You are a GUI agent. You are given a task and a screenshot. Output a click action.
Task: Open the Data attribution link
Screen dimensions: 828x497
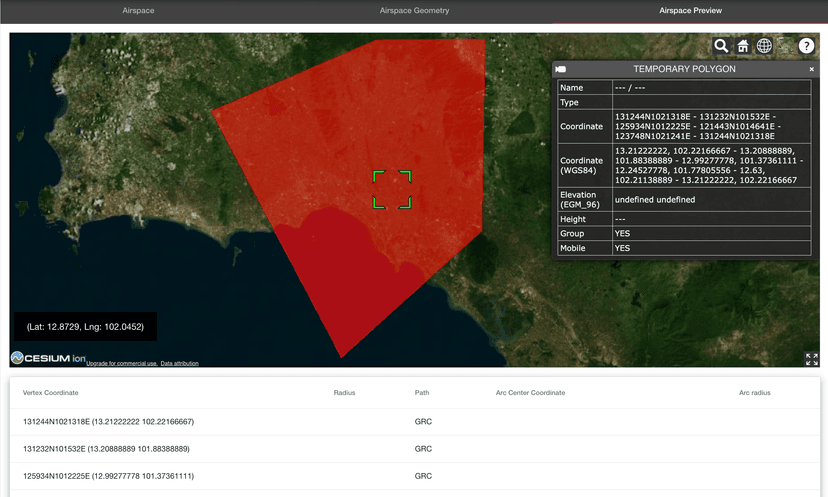tap(179, 363)
